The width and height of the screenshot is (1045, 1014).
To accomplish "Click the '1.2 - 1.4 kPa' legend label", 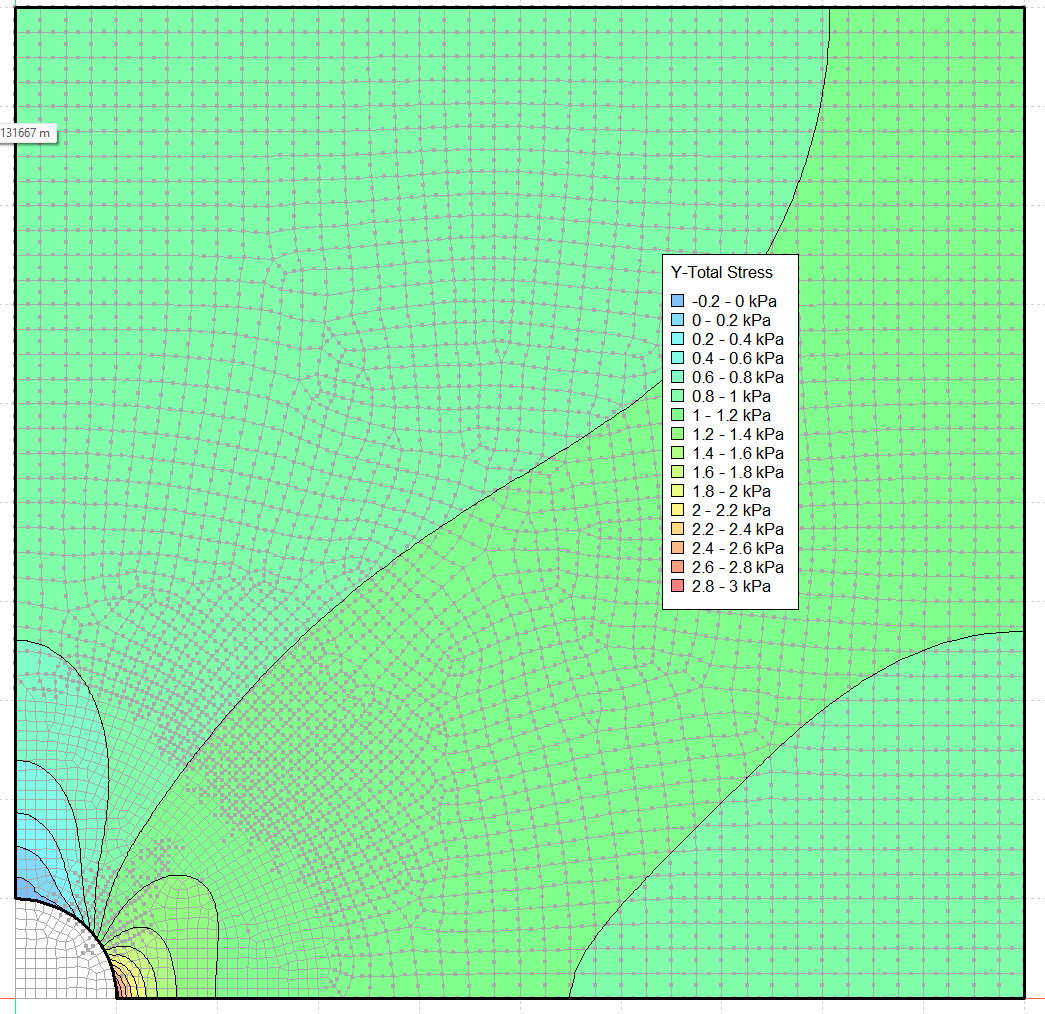I will pos(738,434).
